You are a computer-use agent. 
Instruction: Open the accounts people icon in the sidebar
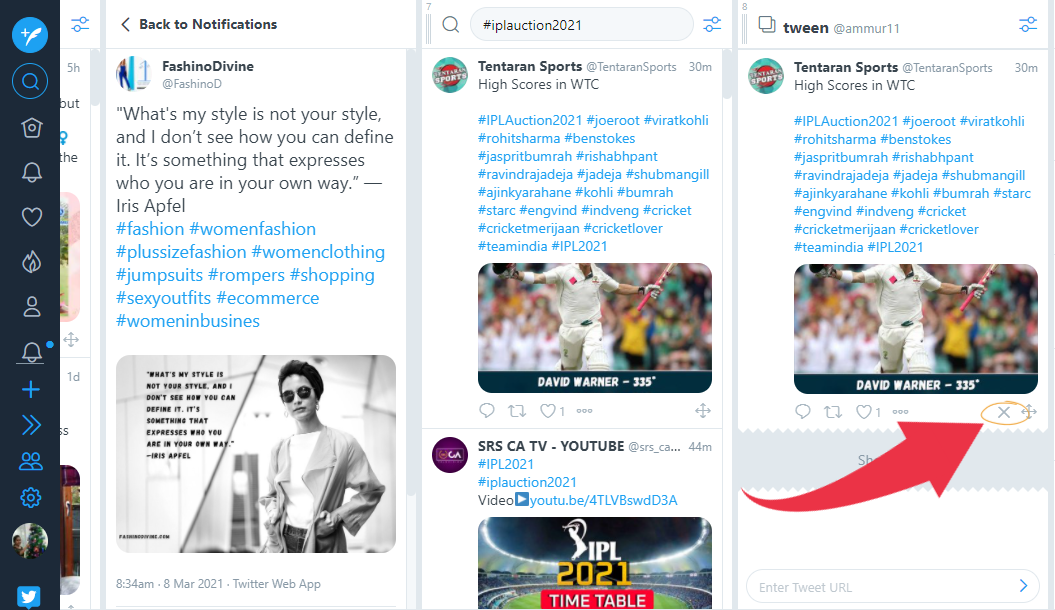coord(31,461)
